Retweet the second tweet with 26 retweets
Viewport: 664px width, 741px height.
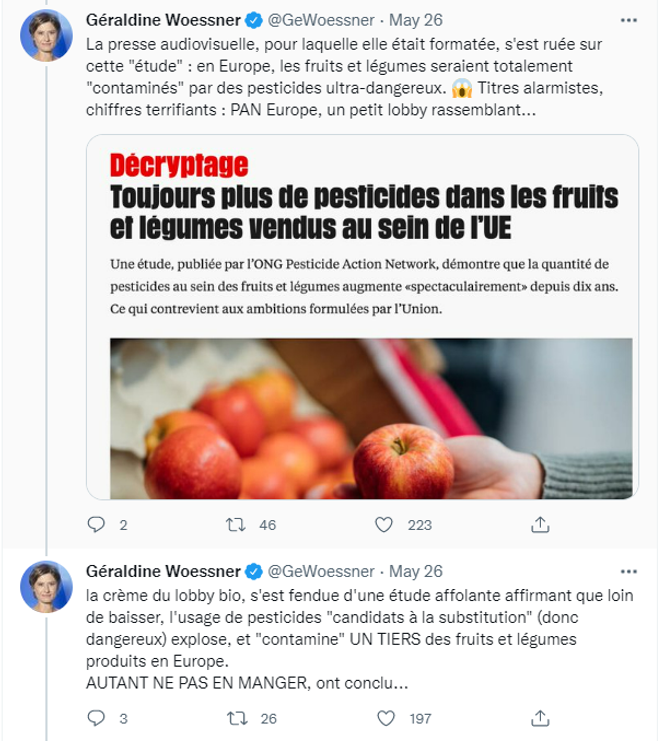[236, 718]
